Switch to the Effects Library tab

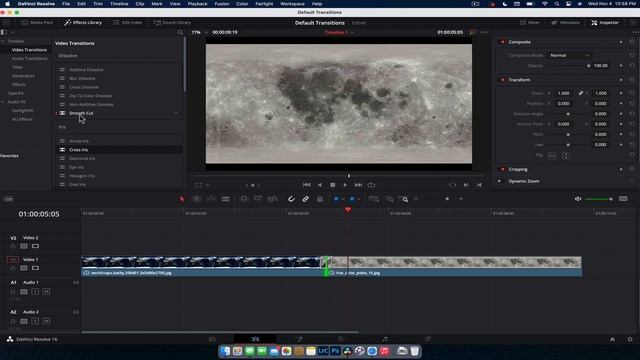[x=83, y=22]
